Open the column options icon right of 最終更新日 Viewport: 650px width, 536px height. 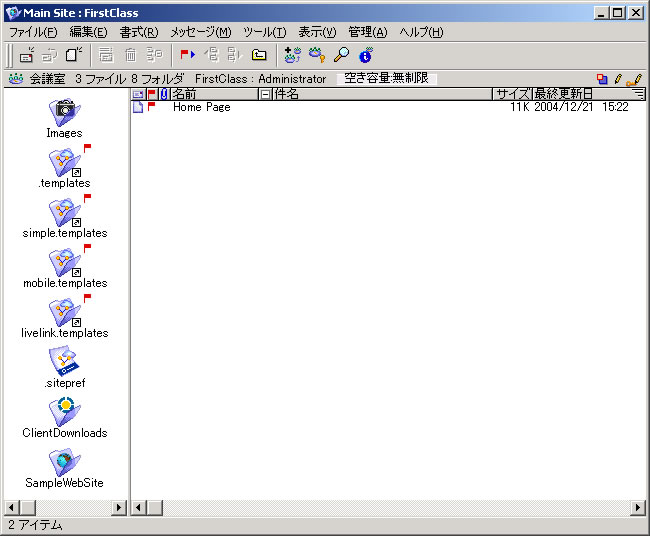639,94
